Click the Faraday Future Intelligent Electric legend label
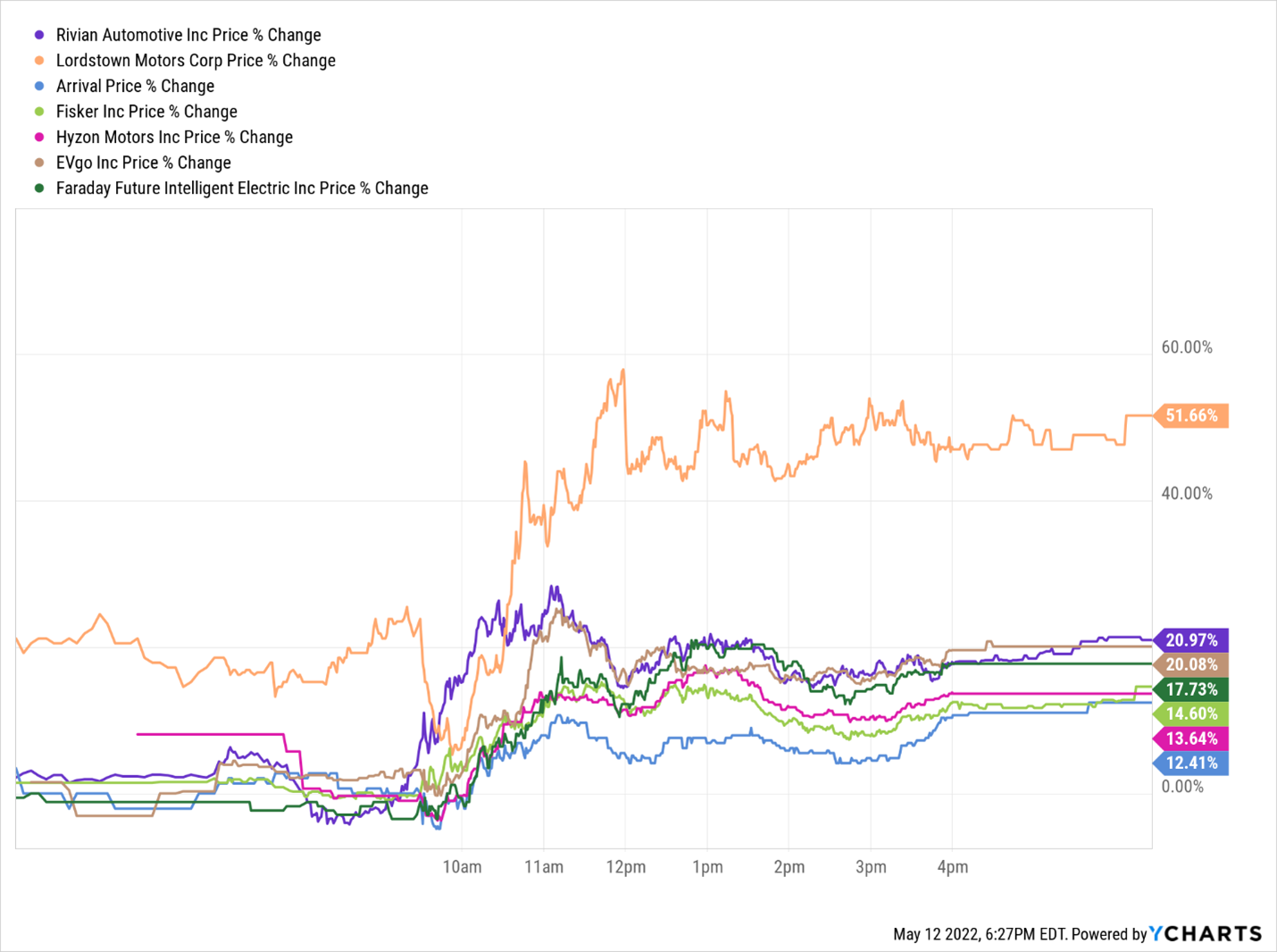 (242, 188)
